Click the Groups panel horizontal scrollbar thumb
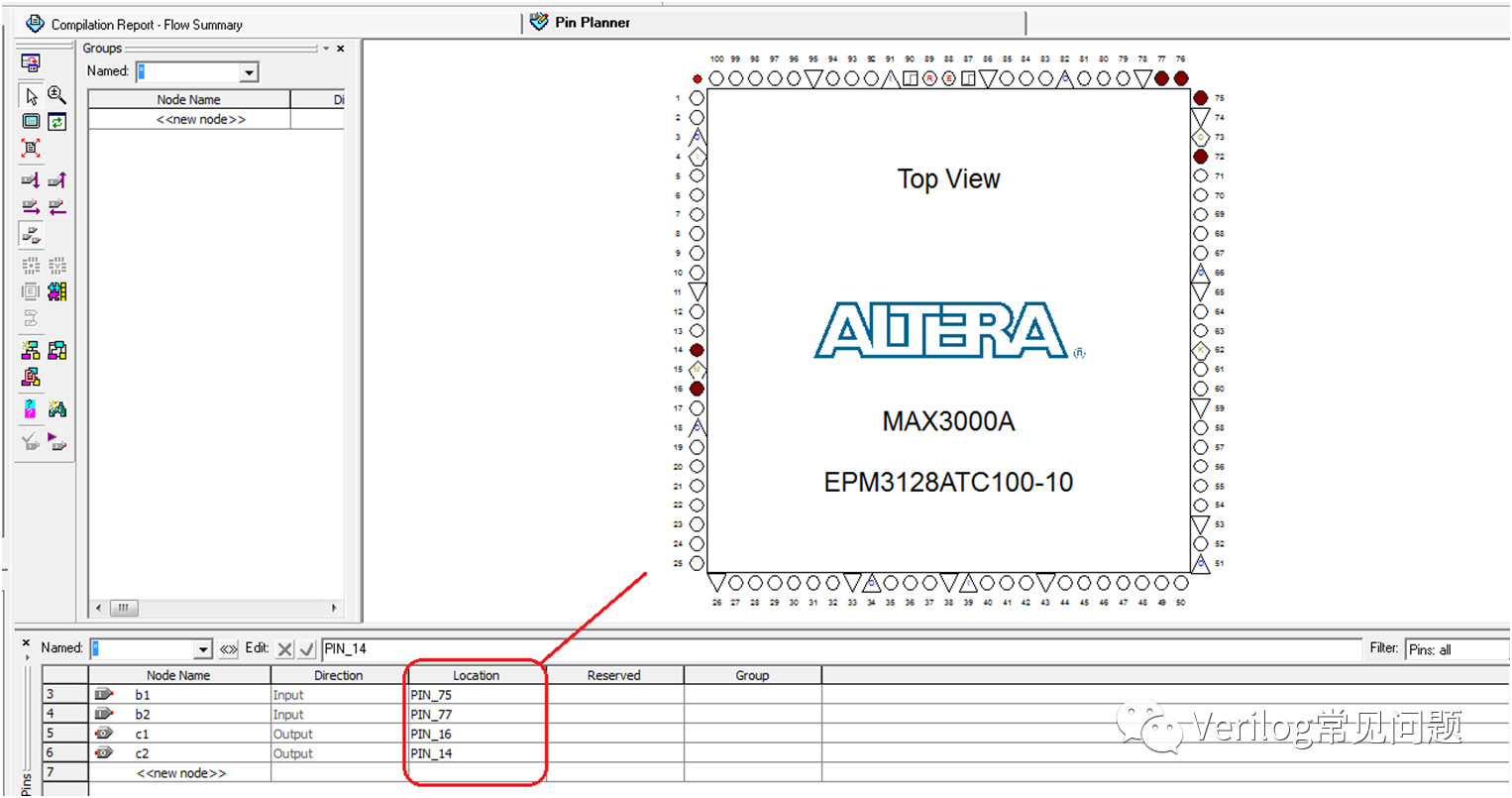This screenshot has height=798, width=1512. pyautogui.click(x=124, y=608)
